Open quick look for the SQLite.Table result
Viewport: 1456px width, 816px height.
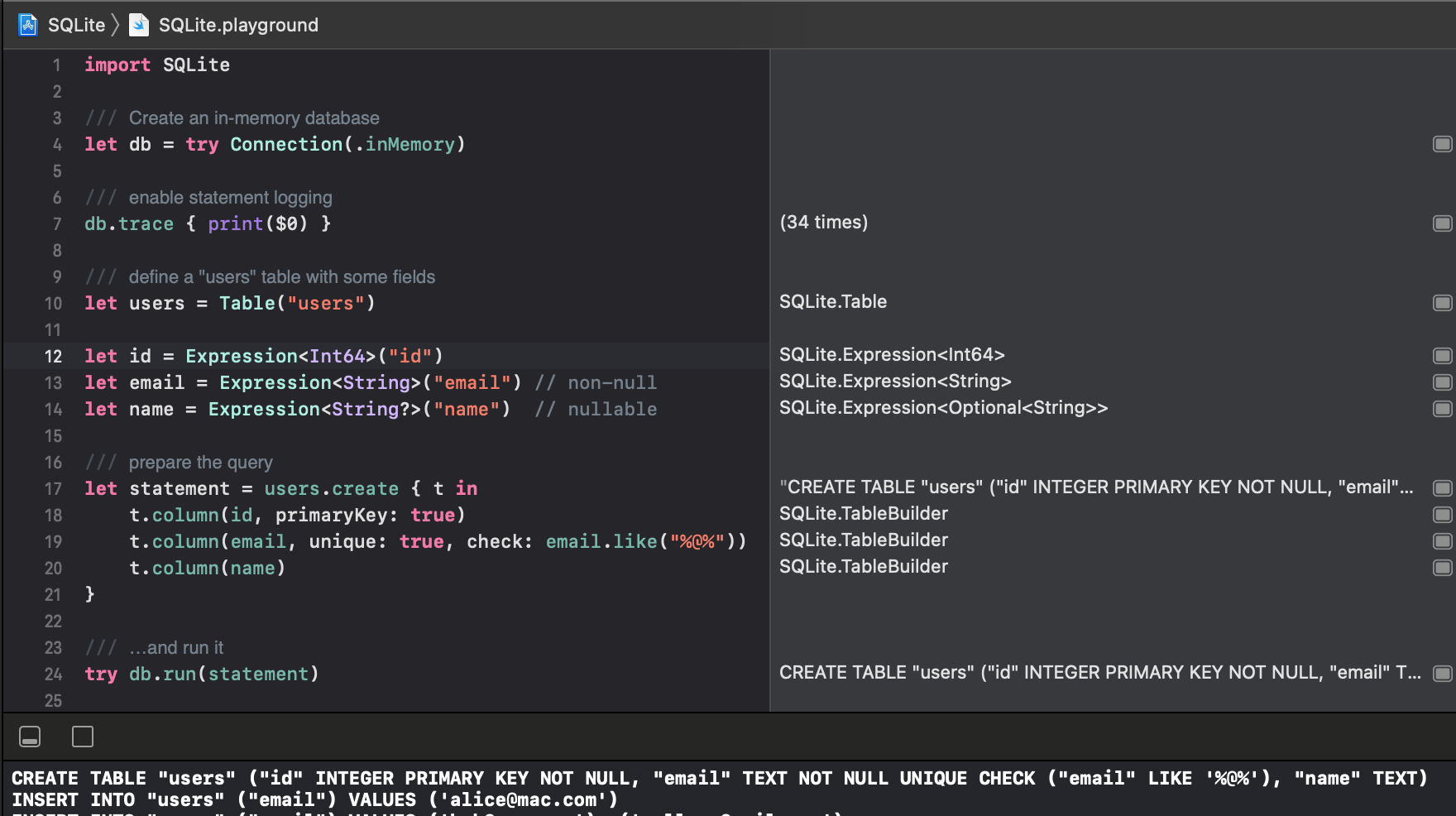1443,301
